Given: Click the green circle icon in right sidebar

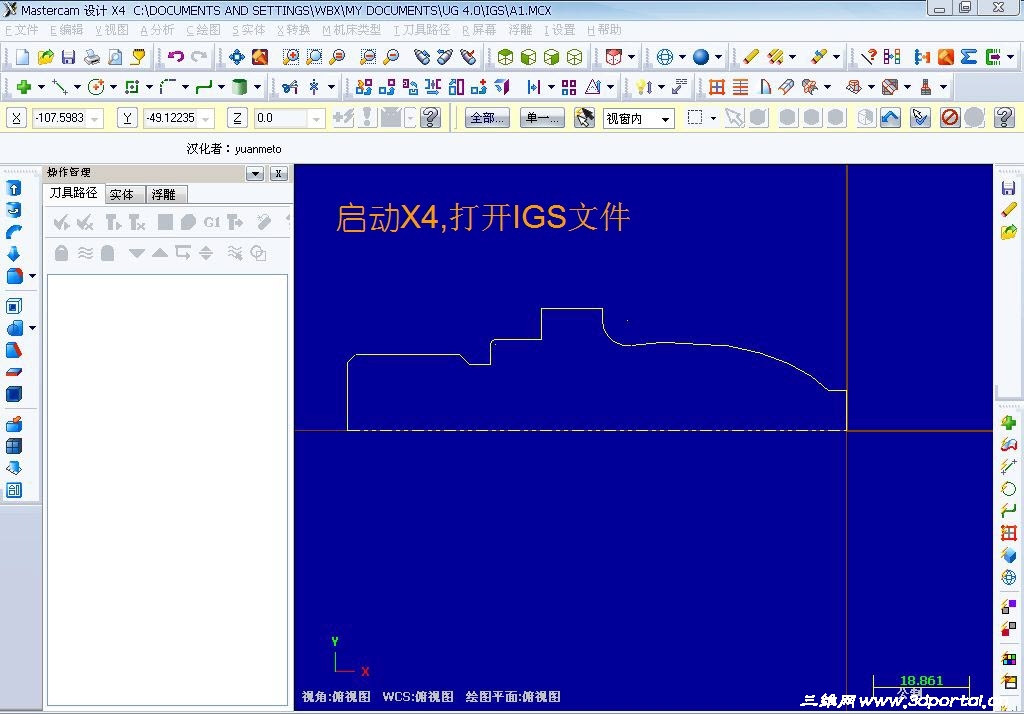Looking at the screenshot, I should tap(1008, 489).
